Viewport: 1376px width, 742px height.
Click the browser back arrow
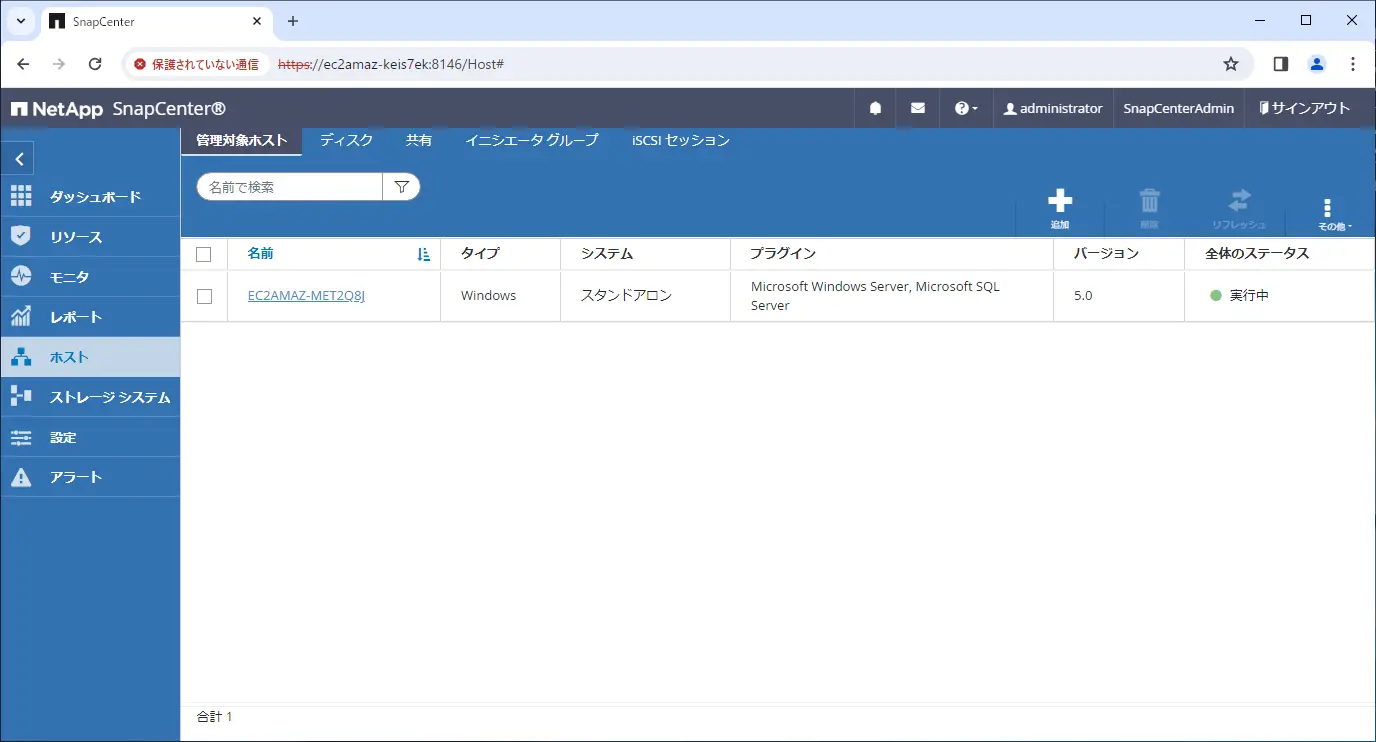pos(24,64)
